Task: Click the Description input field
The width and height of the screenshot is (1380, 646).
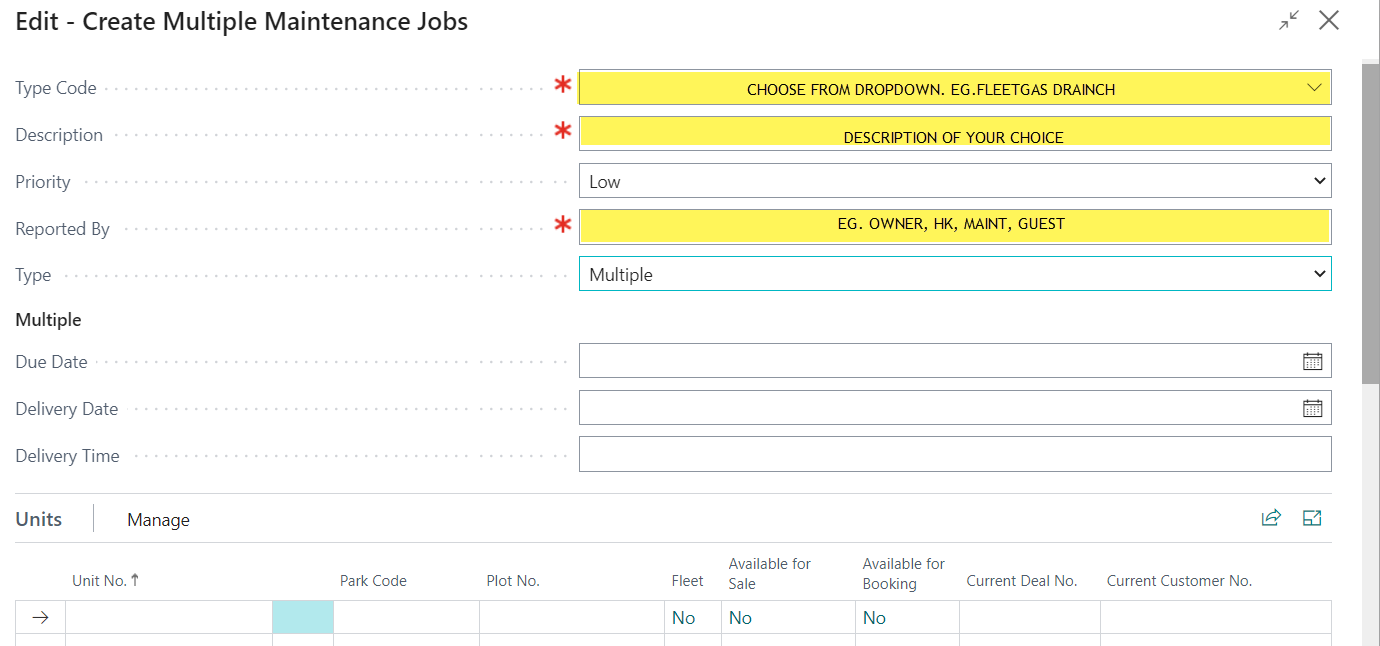Action: pos(954,135)
